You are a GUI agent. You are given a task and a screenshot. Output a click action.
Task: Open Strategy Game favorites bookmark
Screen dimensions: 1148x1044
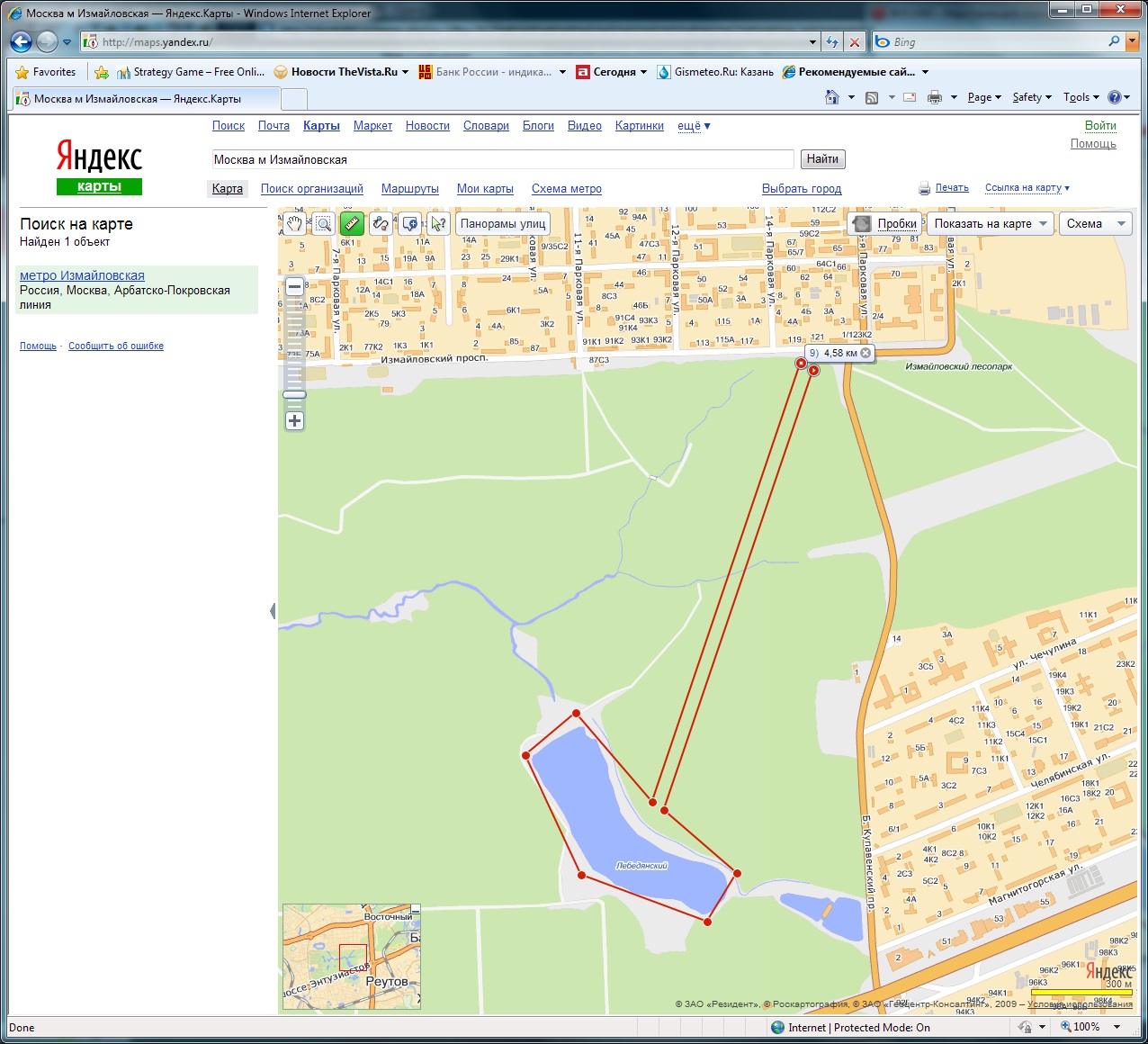pyautogui.click(x=191, y=72)
